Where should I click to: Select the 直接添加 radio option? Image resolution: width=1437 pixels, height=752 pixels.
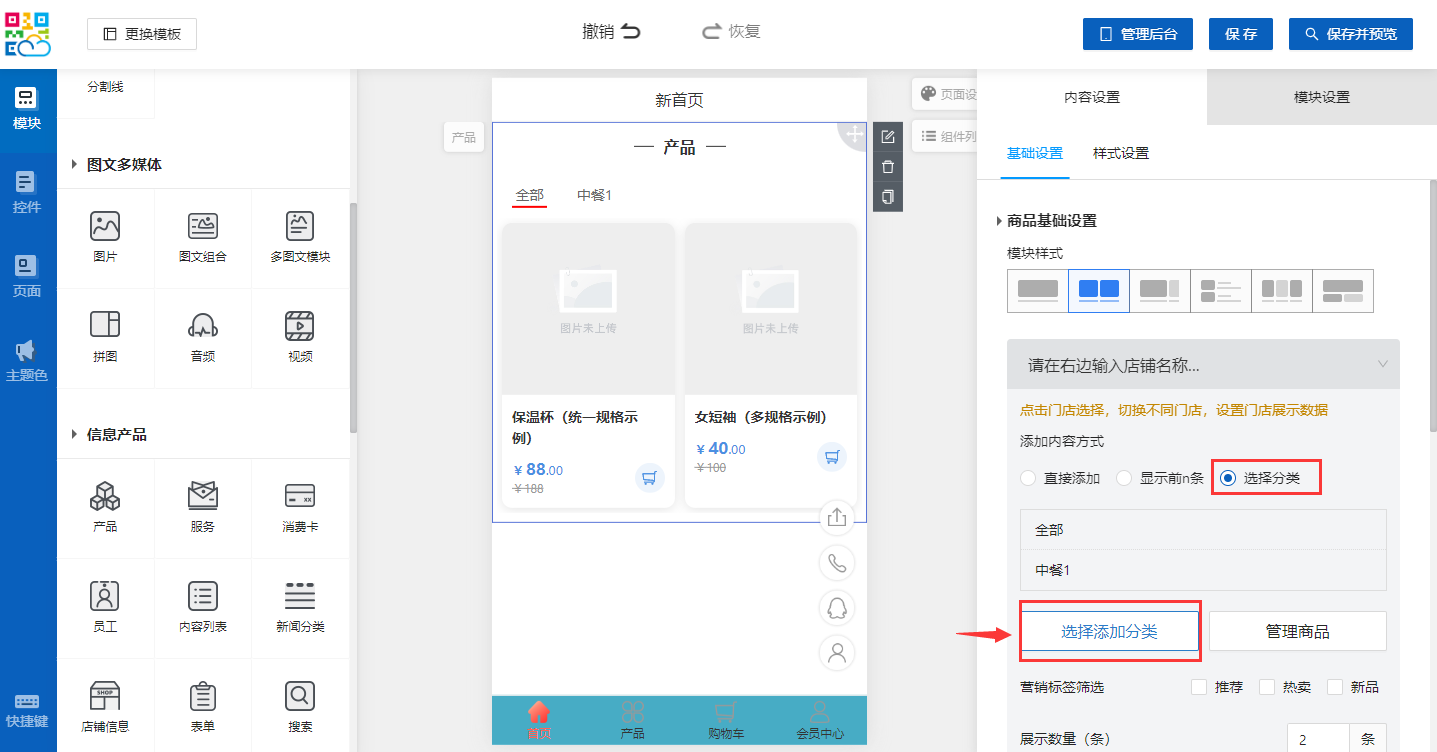point(1028,478)
